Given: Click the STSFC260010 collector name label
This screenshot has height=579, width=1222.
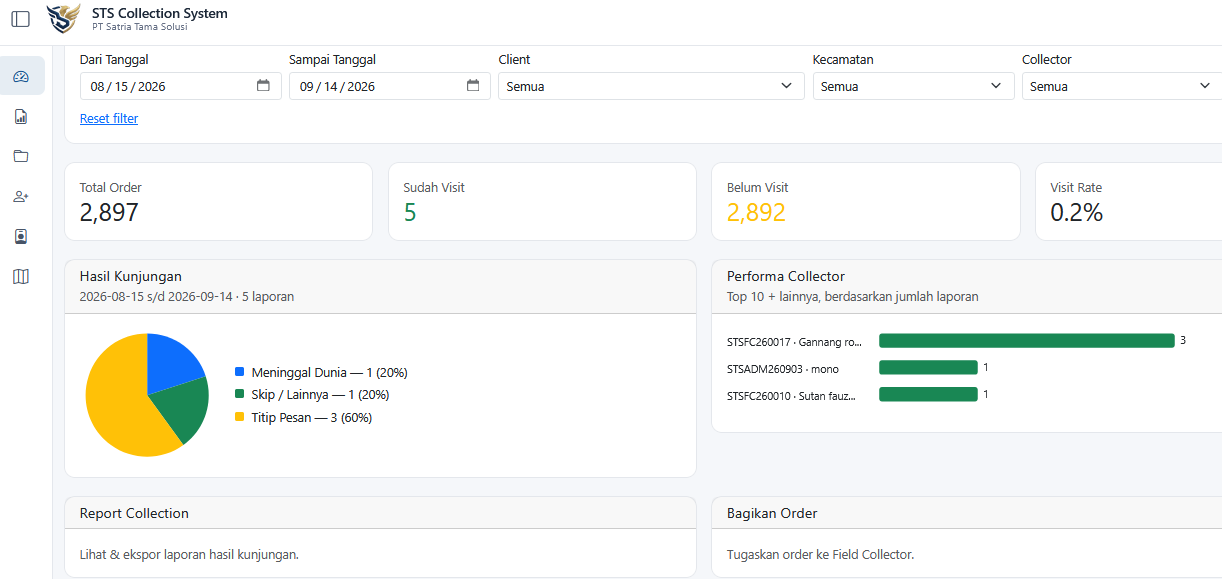Looking at the screenshot, I should tap(791, 395).
